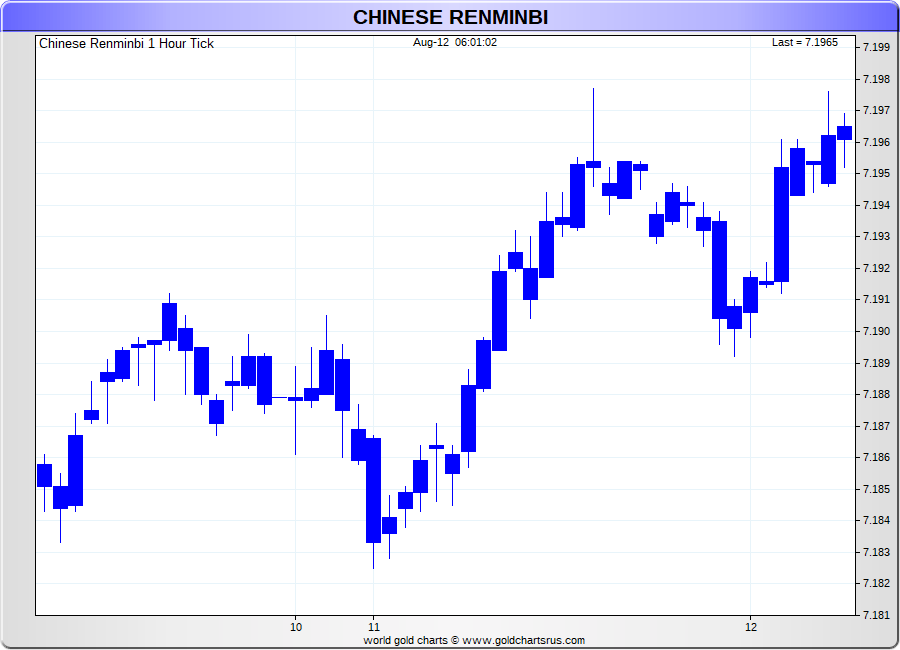Click the CHINESE RENMINBI chart title
The width and height of the screenshot is (900, 650).
[x=450, y=17]
